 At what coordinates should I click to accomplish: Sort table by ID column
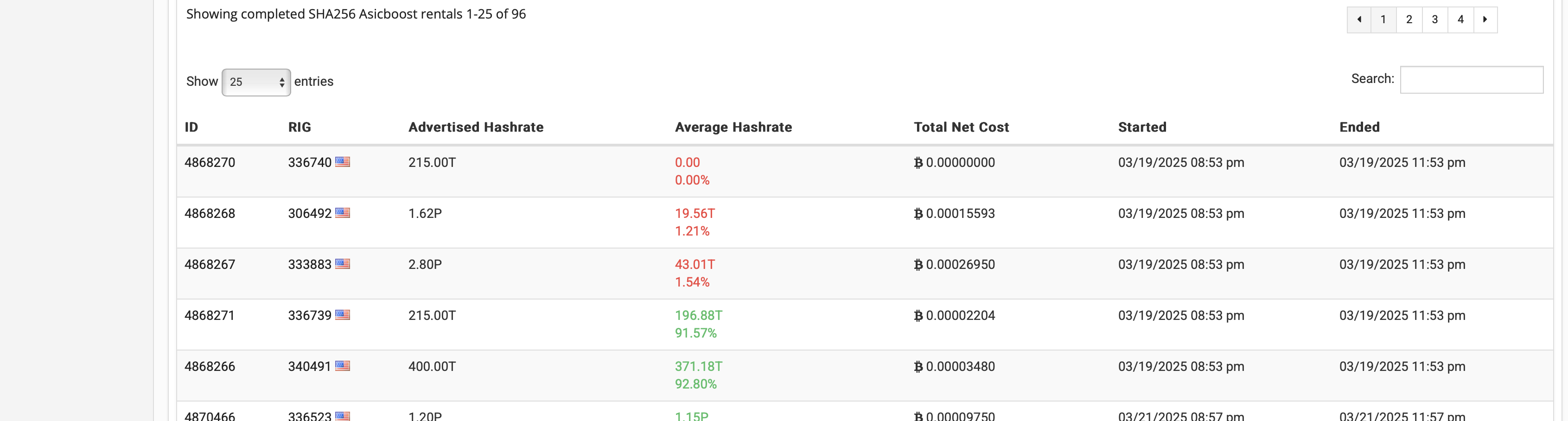point(191,127)
